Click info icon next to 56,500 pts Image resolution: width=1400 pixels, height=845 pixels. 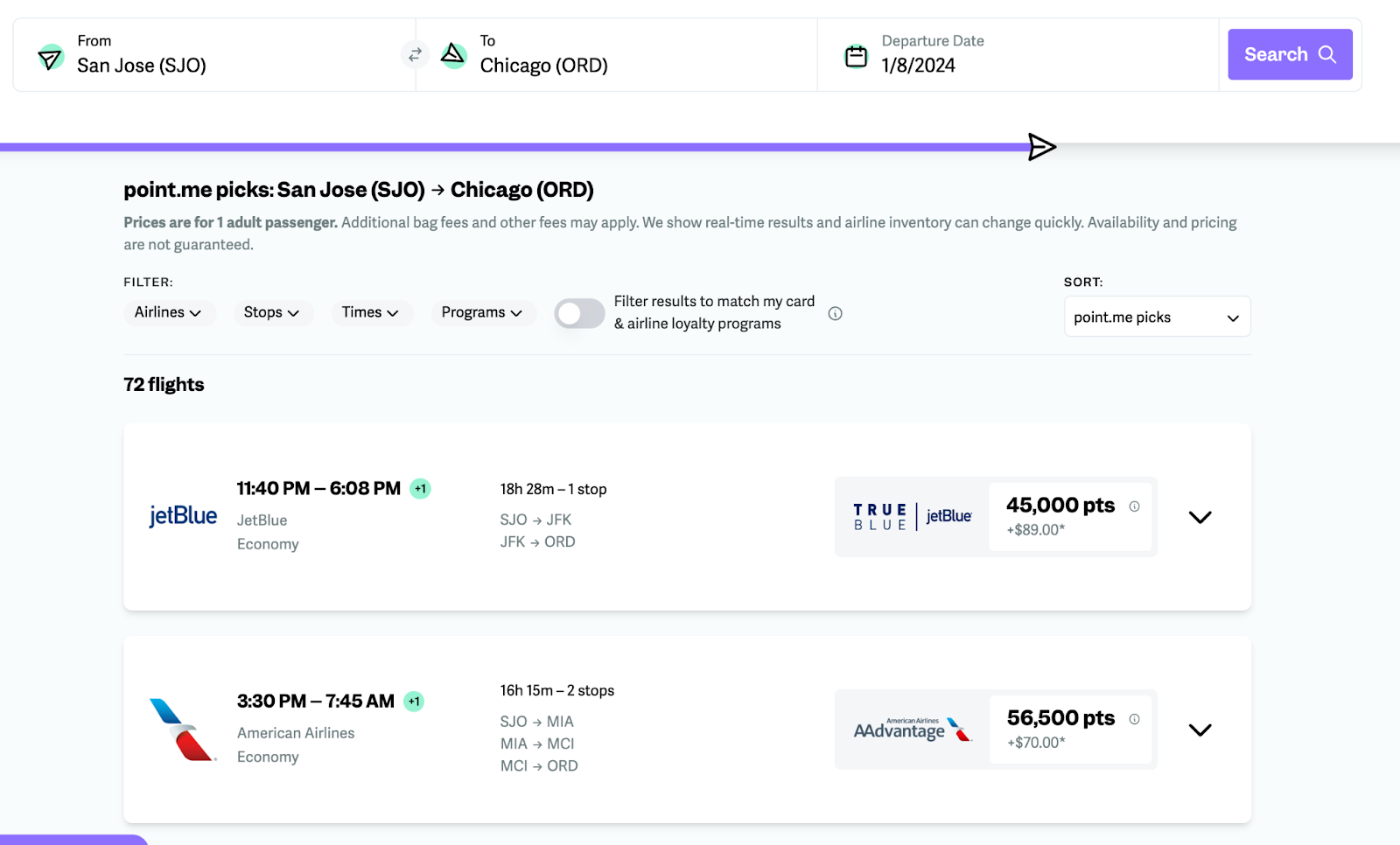(1134, 719)
